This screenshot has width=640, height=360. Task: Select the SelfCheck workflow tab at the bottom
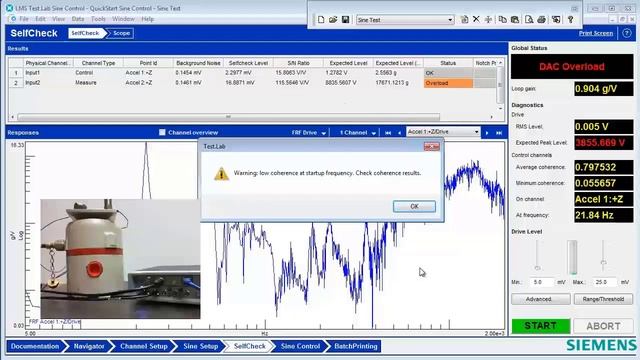pyautogui.click(x=249, y=346)
